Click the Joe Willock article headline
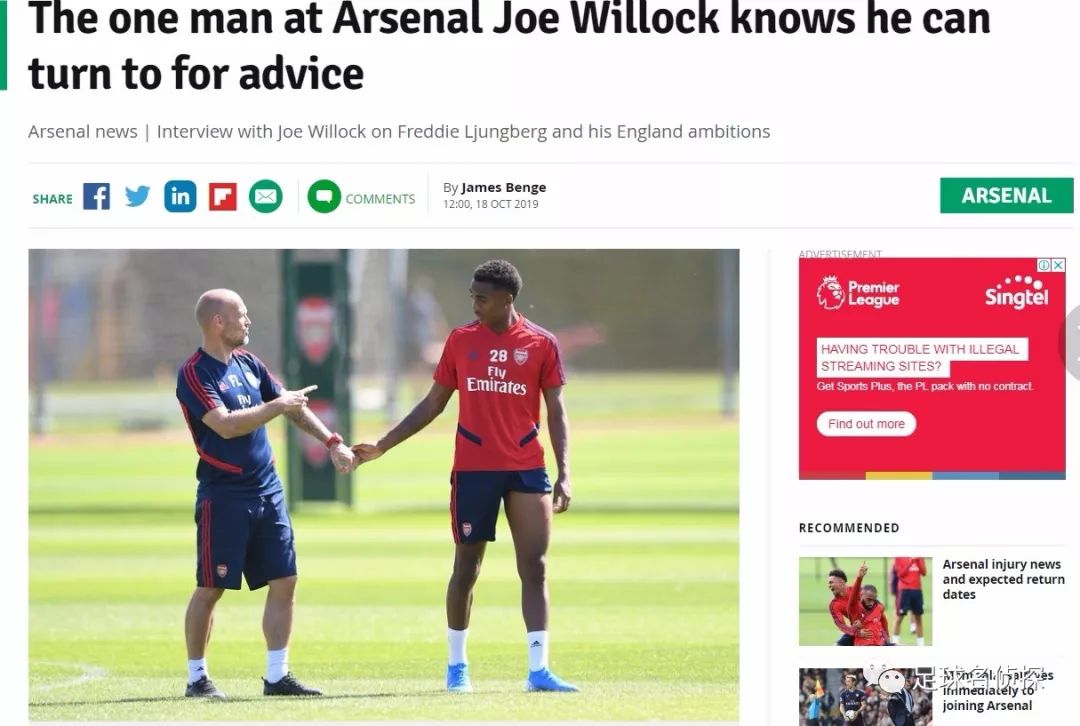Image resolution: width=1080 pixels, height=726 pixels. pyautogui.click(x=510, y=45)
